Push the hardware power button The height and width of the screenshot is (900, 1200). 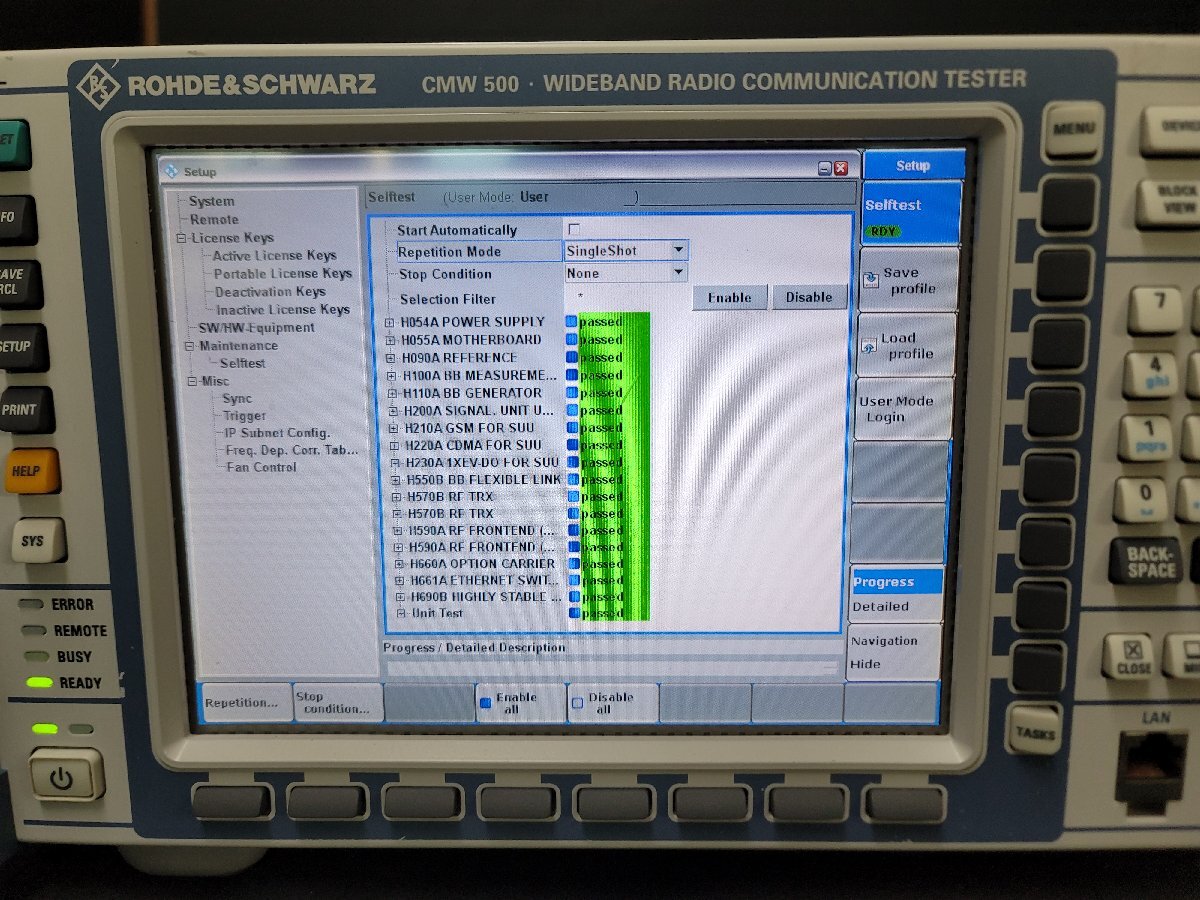click(x=66, y=777)
